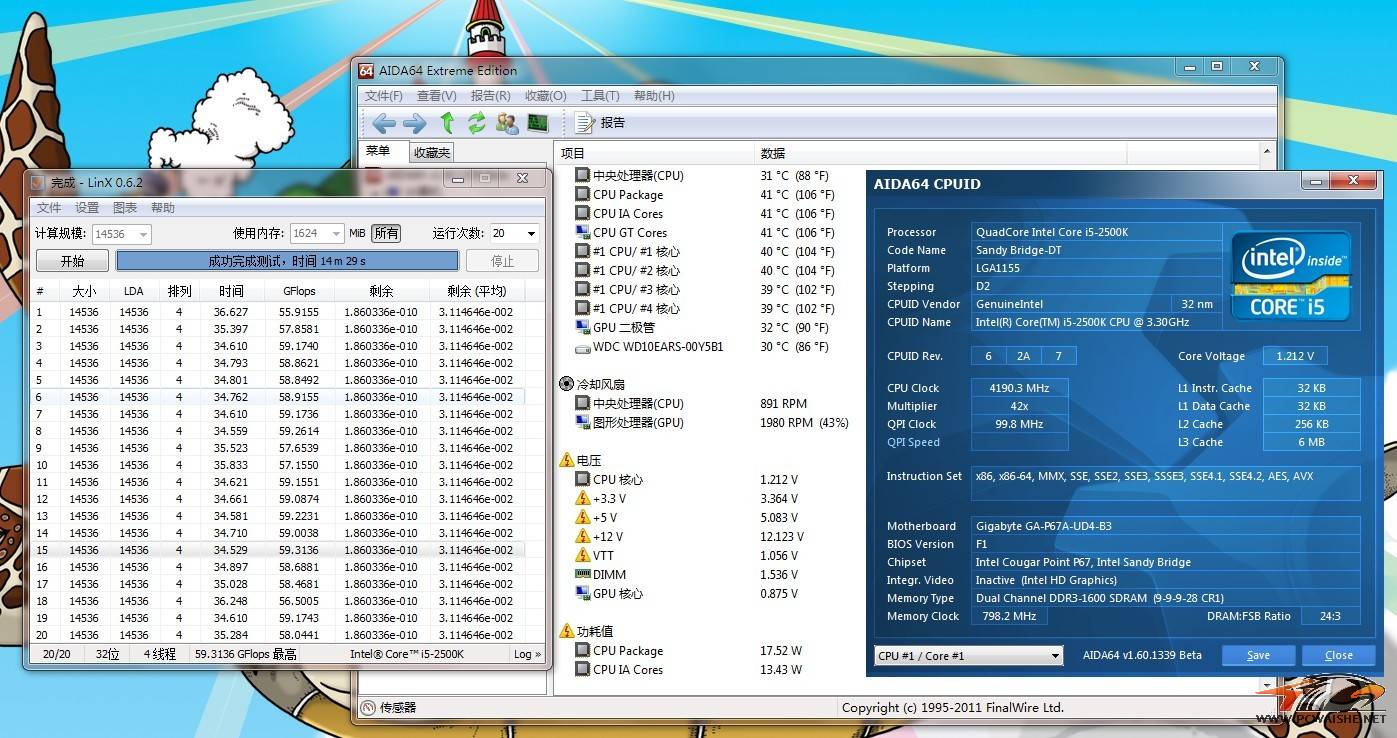Open the 工具(T) menu in AIDA64
Screen dimensions: 1397x738
pyautogui.click(x=600, y=96)
